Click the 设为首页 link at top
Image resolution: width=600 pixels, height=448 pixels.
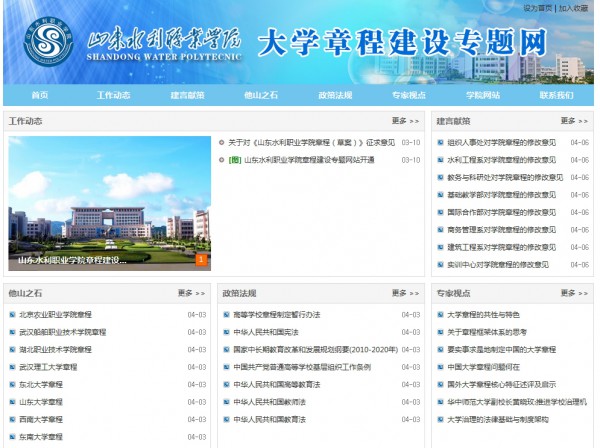(x=537, y=7)
